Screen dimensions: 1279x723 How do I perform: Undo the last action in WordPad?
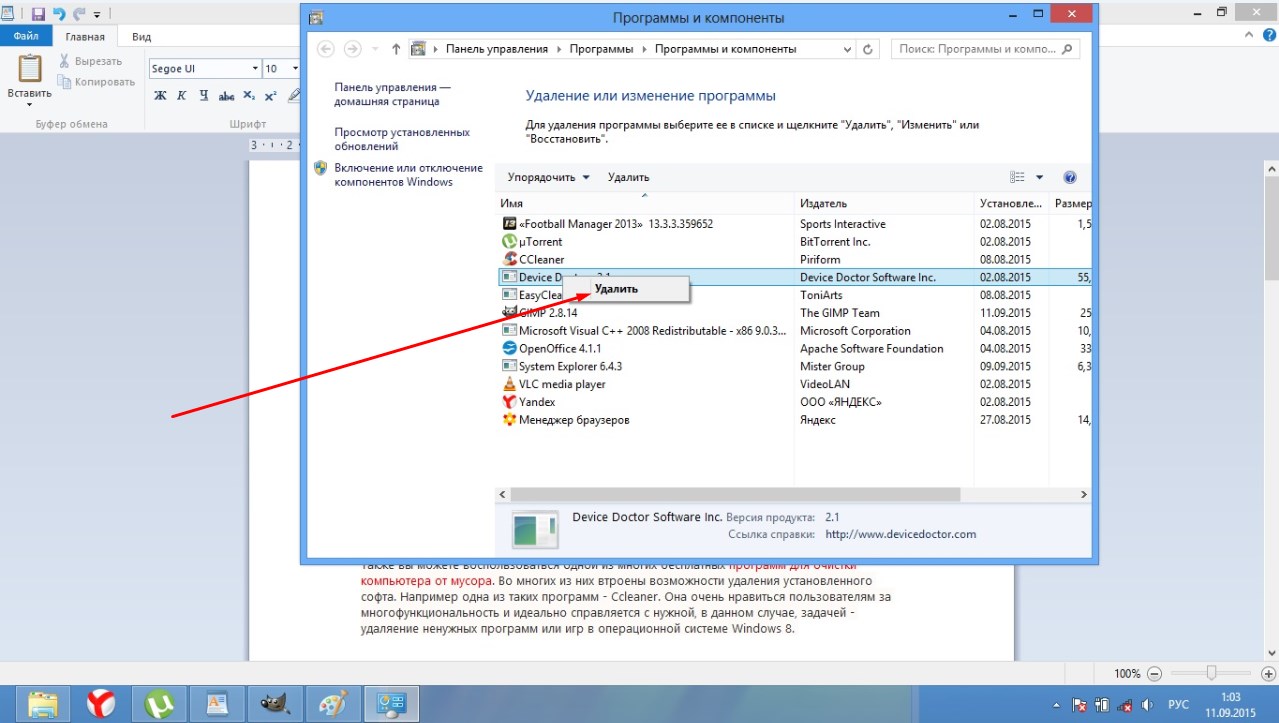pos(58,14)
